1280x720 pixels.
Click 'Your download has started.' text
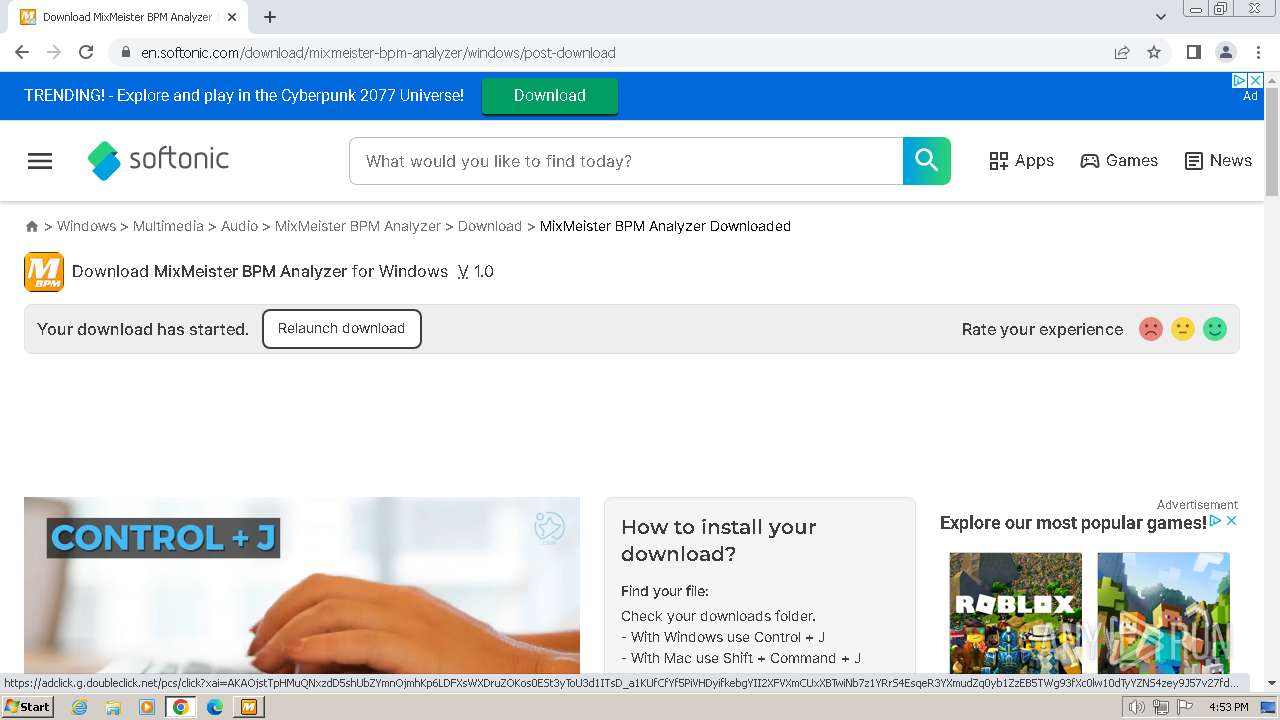(x=143, y=329)
